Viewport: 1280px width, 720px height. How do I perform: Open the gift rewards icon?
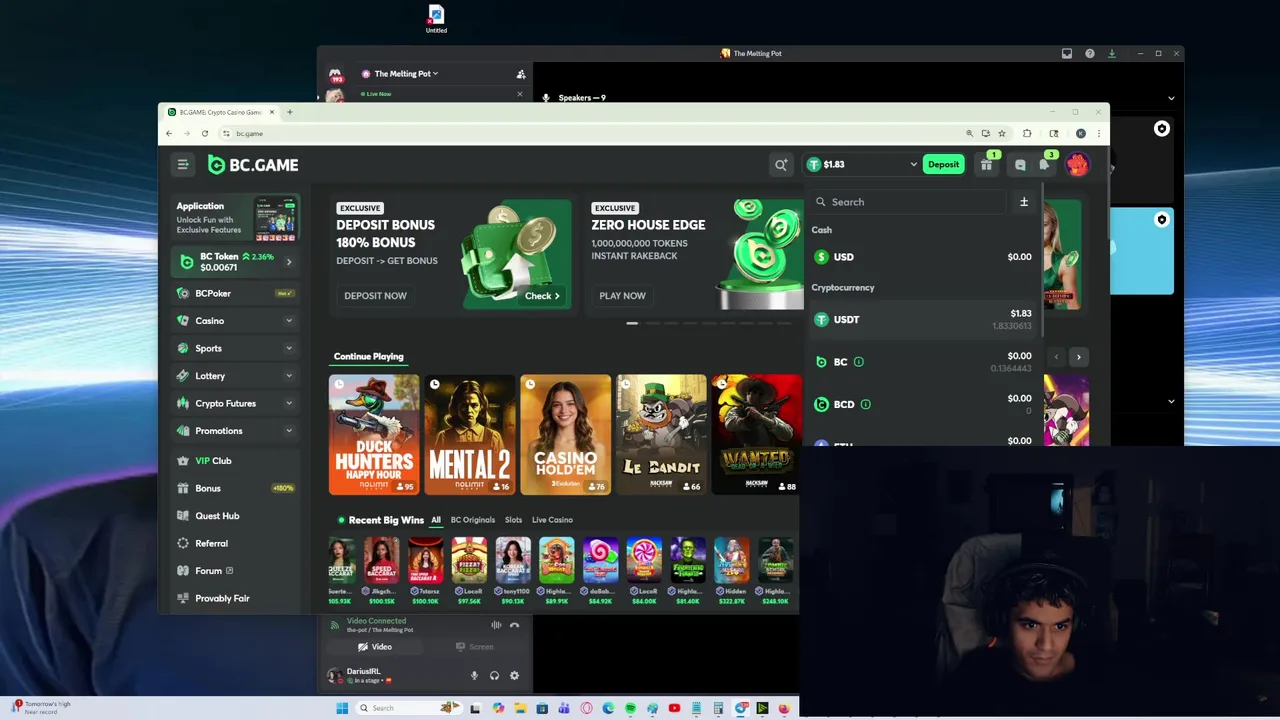click(986, 165)
